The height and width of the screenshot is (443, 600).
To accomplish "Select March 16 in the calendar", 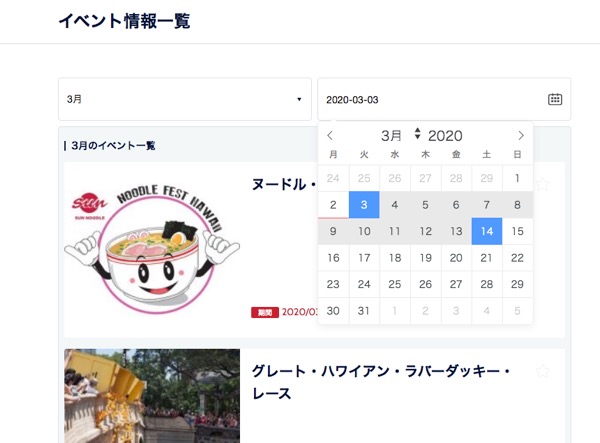I will (333, 258).
